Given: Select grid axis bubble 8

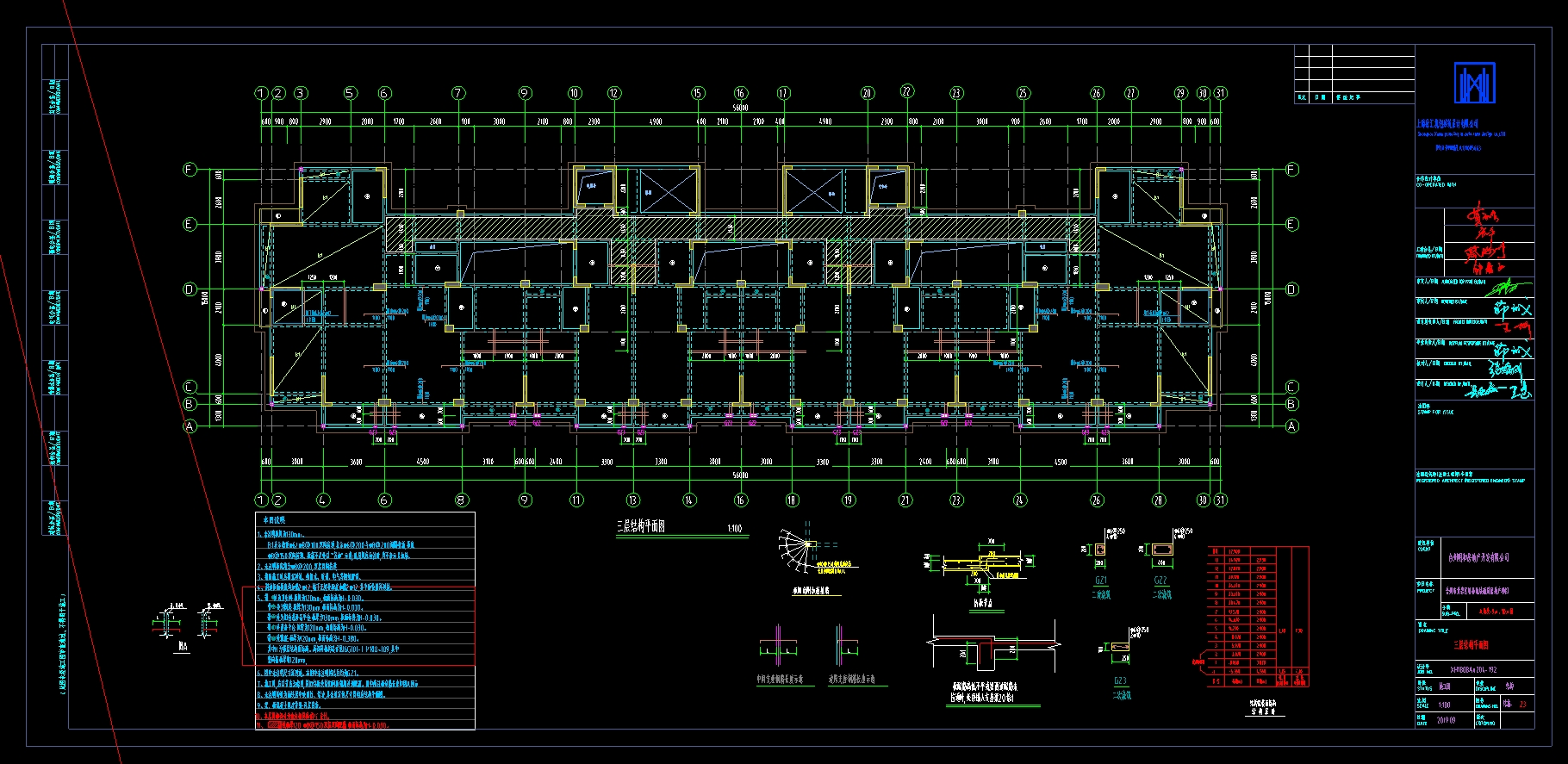Looking at the screenshot, I should pos(462,500).
